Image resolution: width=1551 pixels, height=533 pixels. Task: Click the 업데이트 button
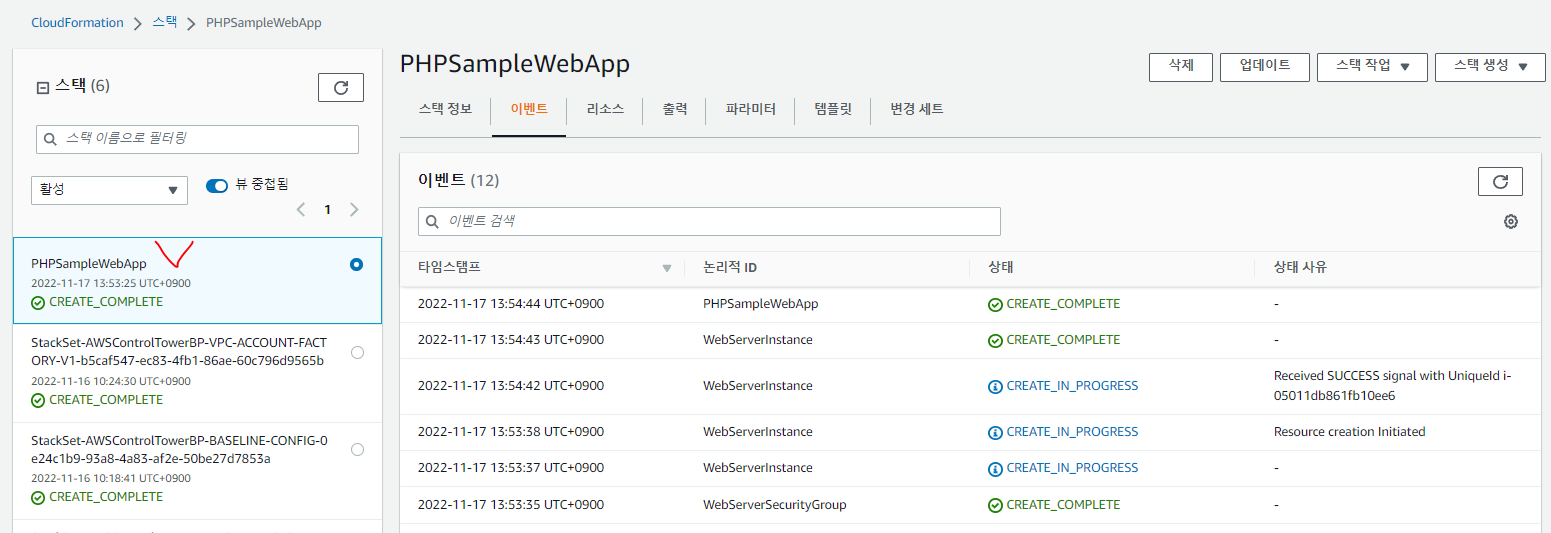tap(1265, 67)
